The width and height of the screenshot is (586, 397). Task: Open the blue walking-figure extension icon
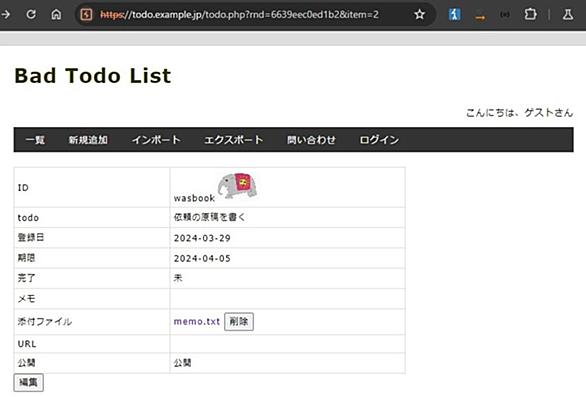tap(454, 15)
